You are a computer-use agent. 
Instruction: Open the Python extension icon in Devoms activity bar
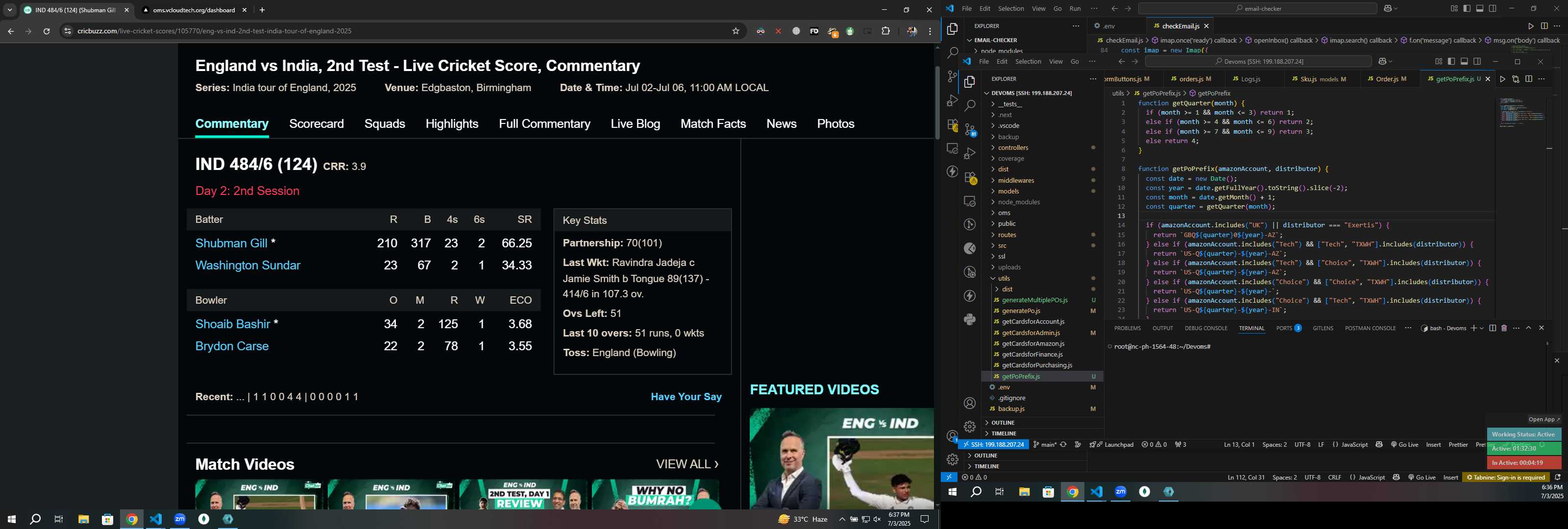tap(970, 319)
